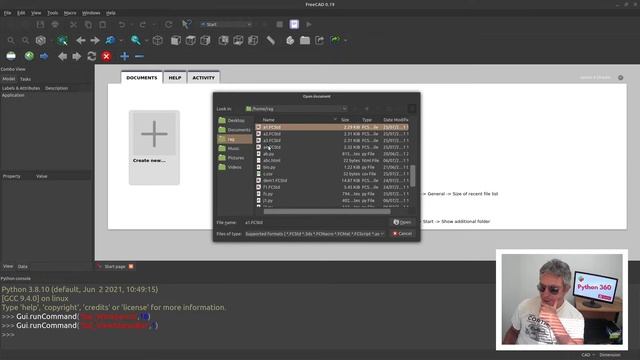The height and width of the screenshot is (360, 640).
Task: Set the Rear view cube icon
Action: (223, 40)
